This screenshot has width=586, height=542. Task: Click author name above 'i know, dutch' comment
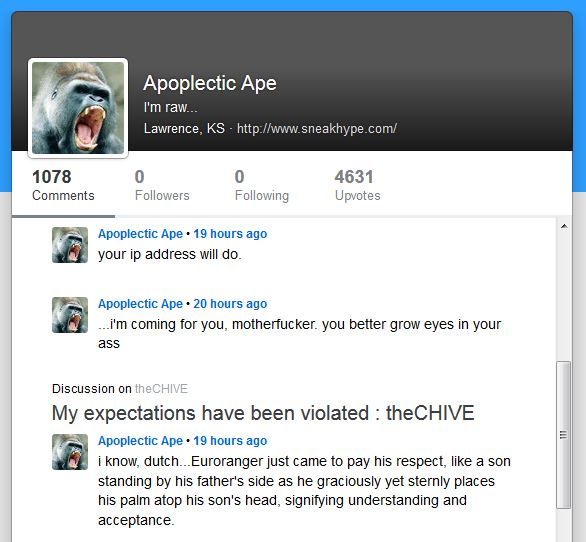pos(141,440)
